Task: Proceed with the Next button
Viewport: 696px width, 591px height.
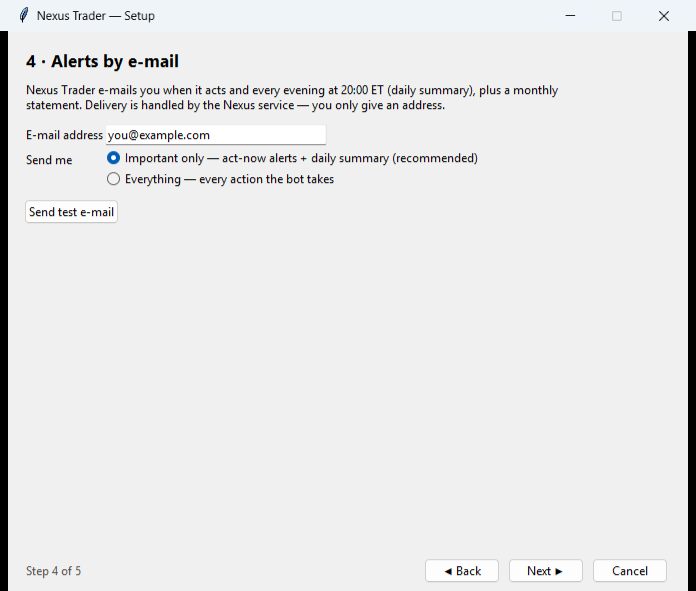Action: [546, 571]
